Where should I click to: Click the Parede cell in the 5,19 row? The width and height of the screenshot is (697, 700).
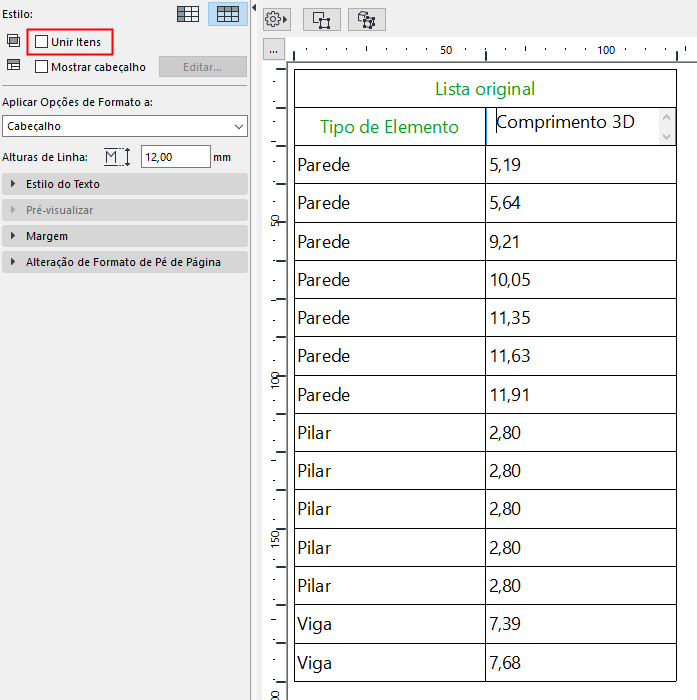click(390, 165)
